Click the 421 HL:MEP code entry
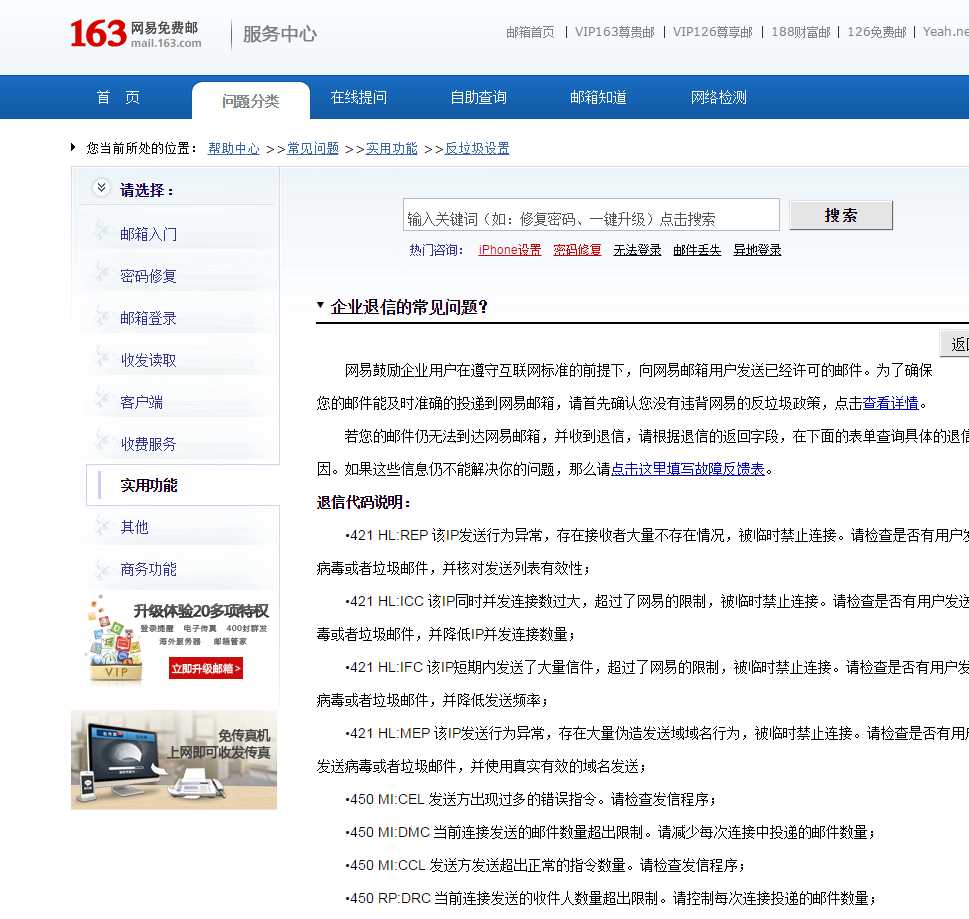Viewport: 969px width, 919px height. 387,734
